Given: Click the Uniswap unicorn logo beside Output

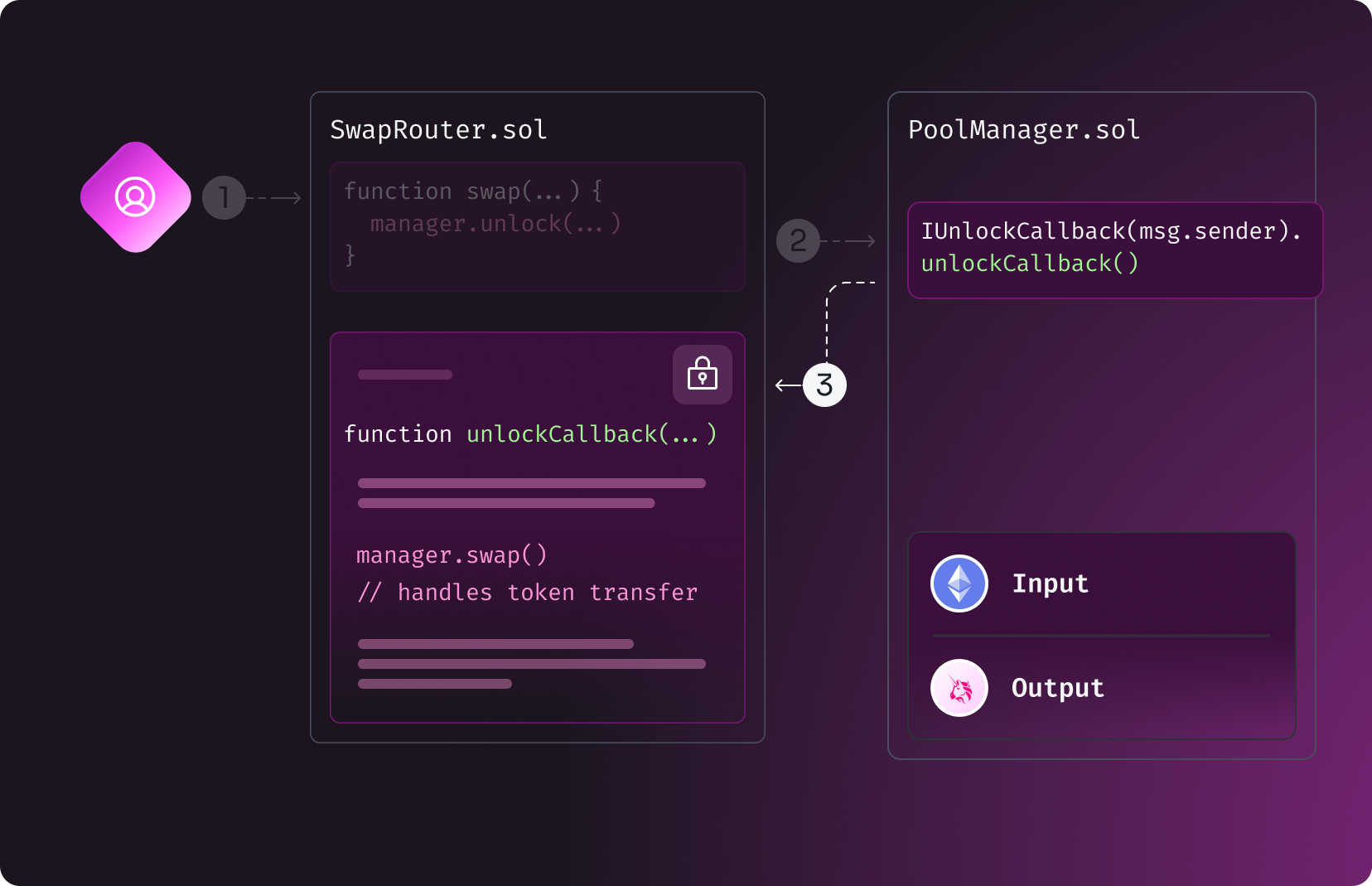Looking at the screenshot, I should pos(959,688).
